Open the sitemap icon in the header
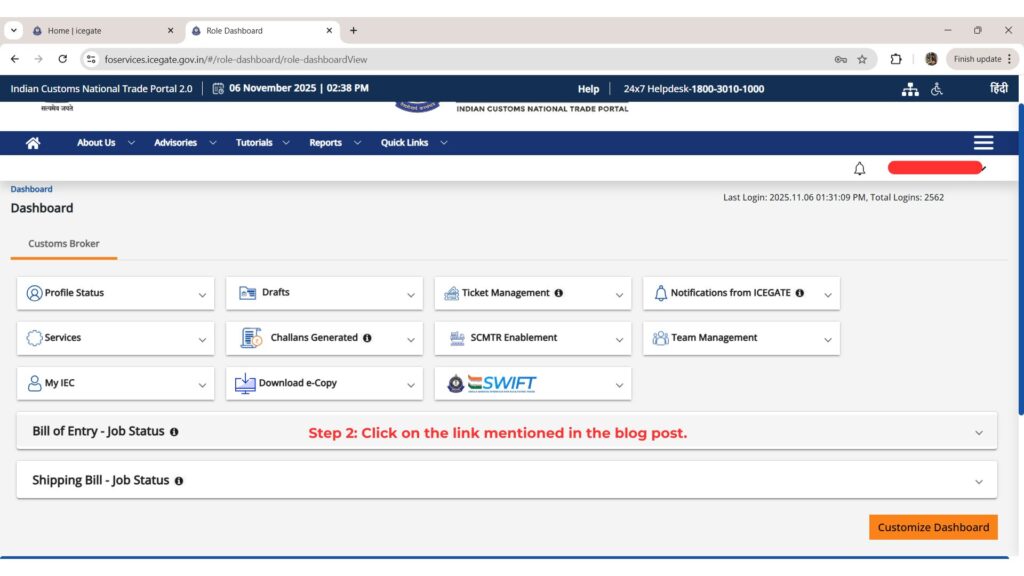This screenshot has width=1024, height=576. click(x=910, y=89)
